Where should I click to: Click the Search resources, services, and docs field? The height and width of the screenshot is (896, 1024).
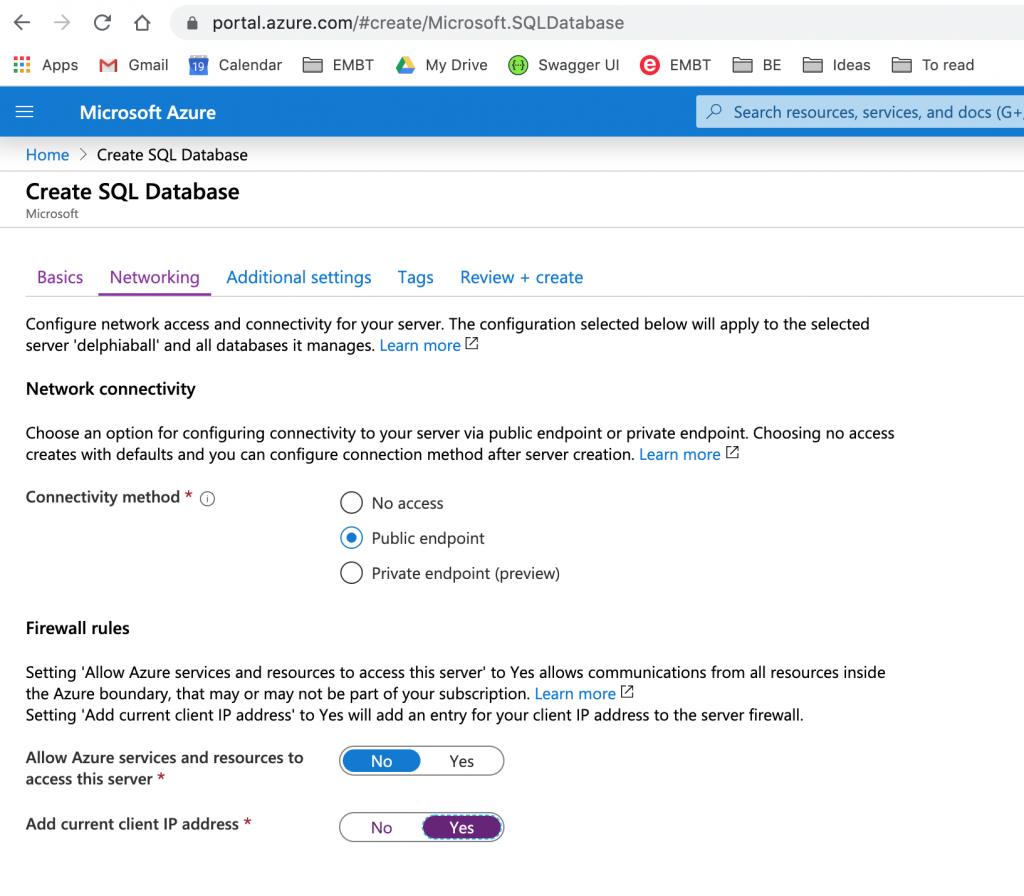coord(860,112)
